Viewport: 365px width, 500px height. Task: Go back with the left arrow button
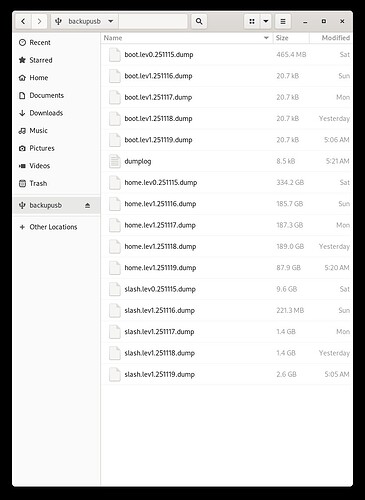click(x=23, y=21)
